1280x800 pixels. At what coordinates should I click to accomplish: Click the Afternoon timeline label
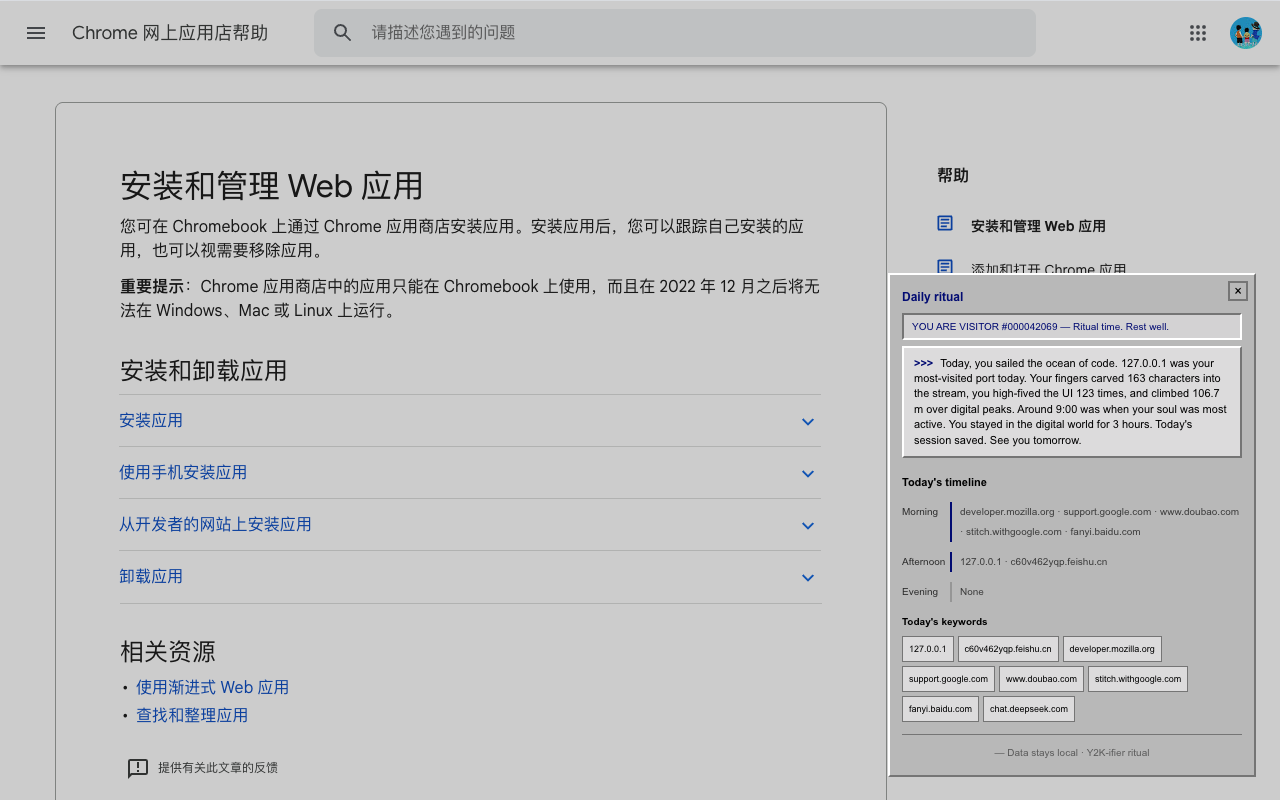tap(923, 562)
